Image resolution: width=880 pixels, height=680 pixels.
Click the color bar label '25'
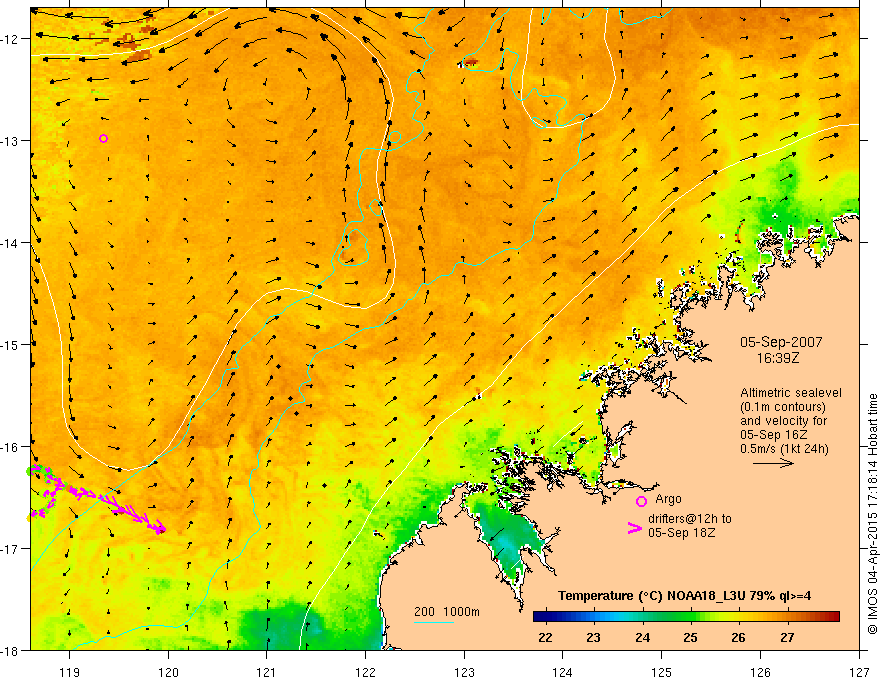(x=690, y=637)
